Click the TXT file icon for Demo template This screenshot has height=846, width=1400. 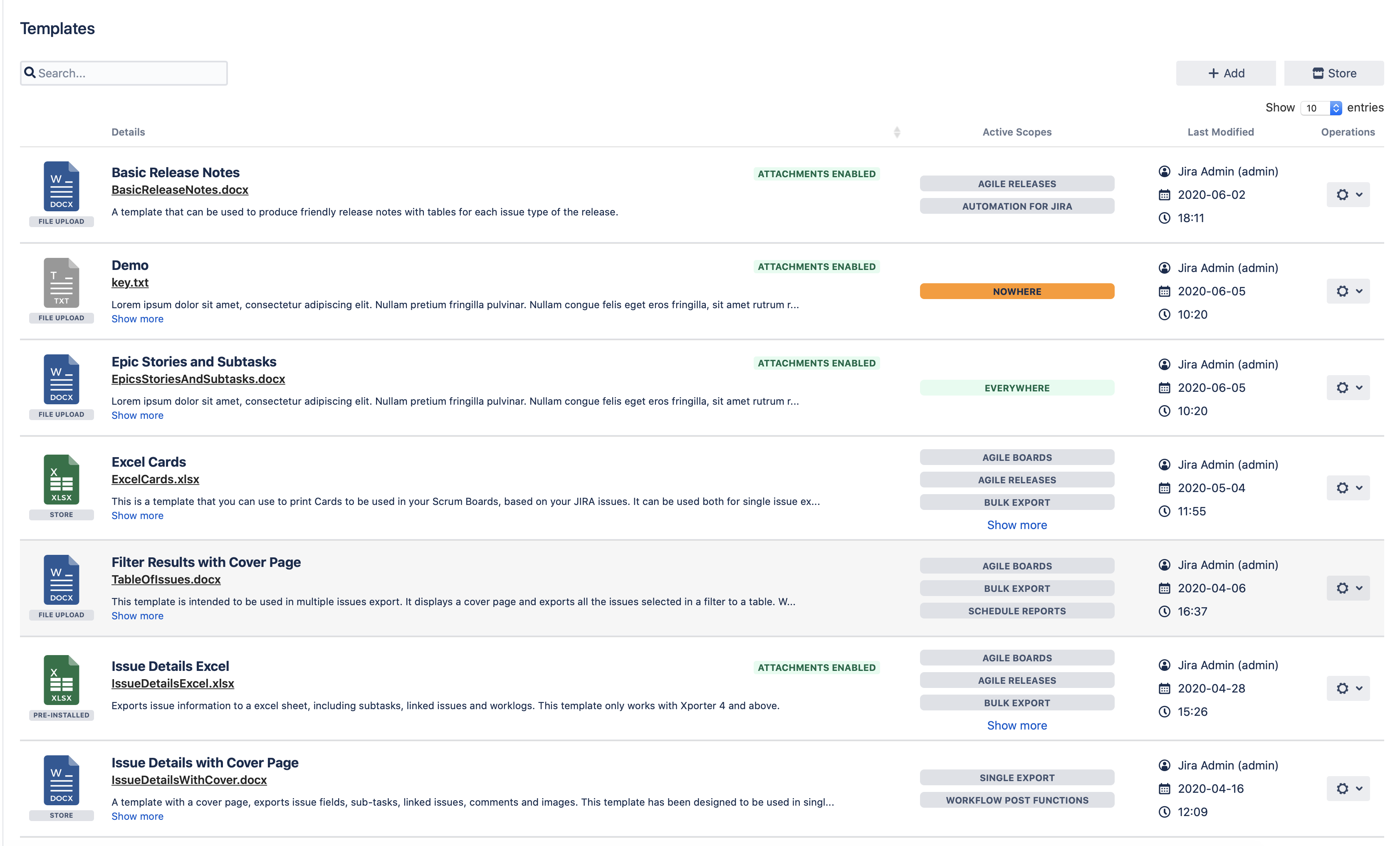click(62, 283)
